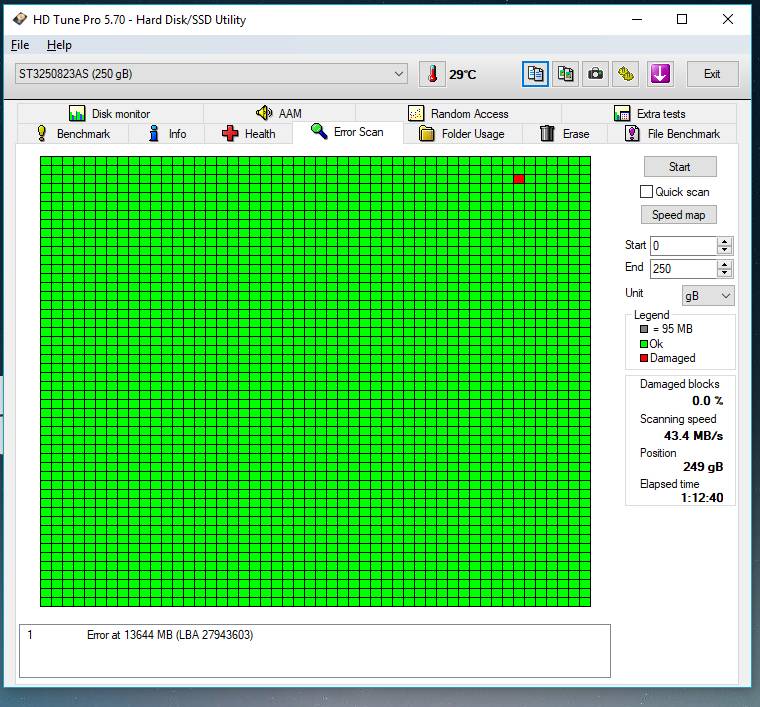Open the AAM tab

coord(279,113)
